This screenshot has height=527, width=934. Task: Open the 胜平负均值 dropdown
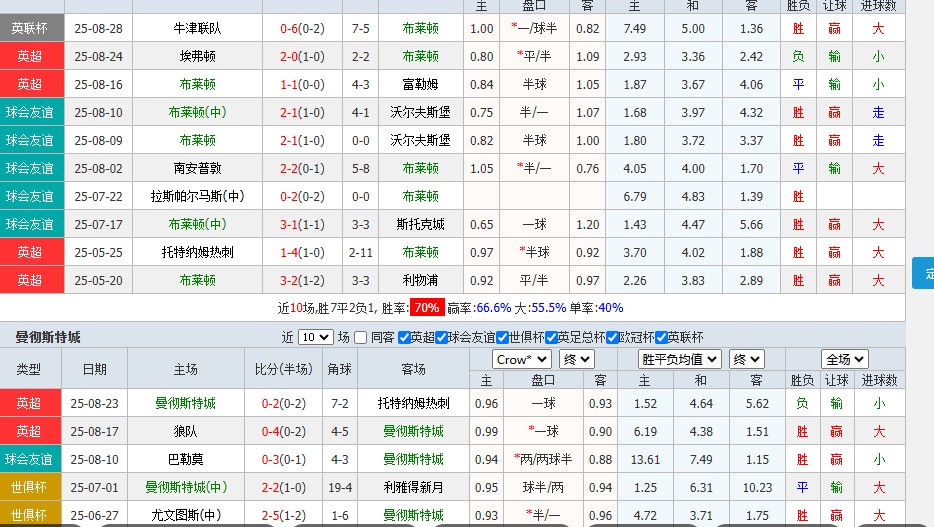tap(680, 359)
